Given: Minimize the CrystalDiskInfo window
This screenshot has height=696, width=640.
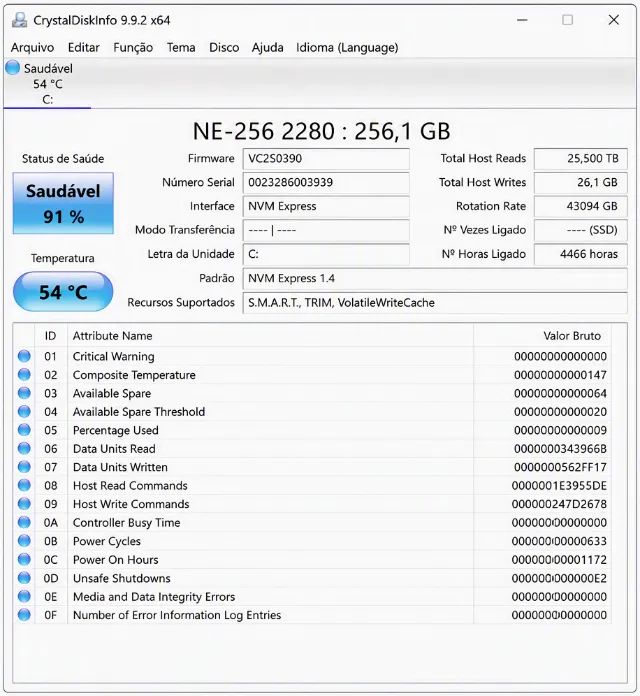Looking at the screenshot, I should click(522, 20).
